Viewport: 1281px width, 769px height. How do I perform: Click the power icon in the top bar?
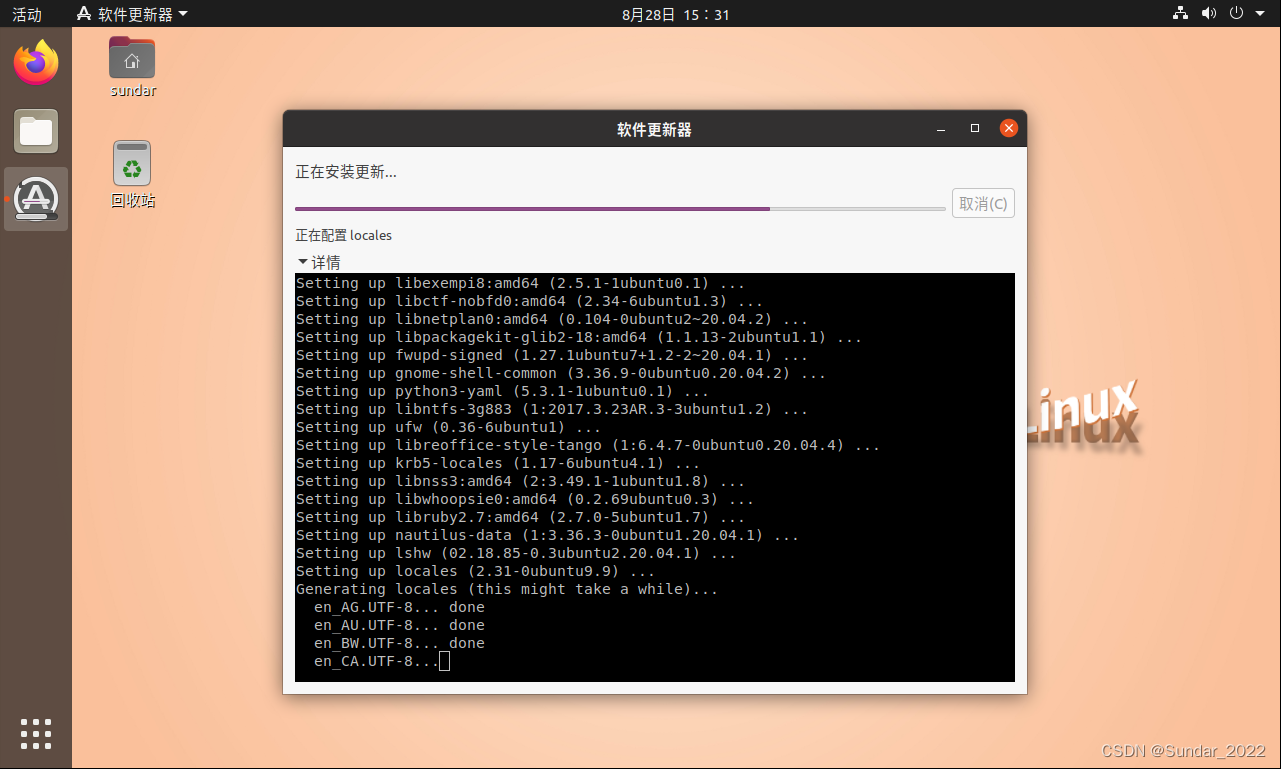[x=1235, y=14]
